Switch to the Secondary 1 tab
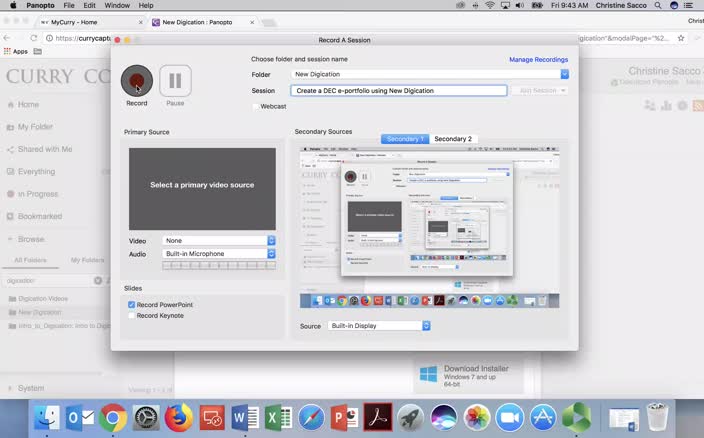The height and width of the screenshot is (438, 704). [405, 139]
